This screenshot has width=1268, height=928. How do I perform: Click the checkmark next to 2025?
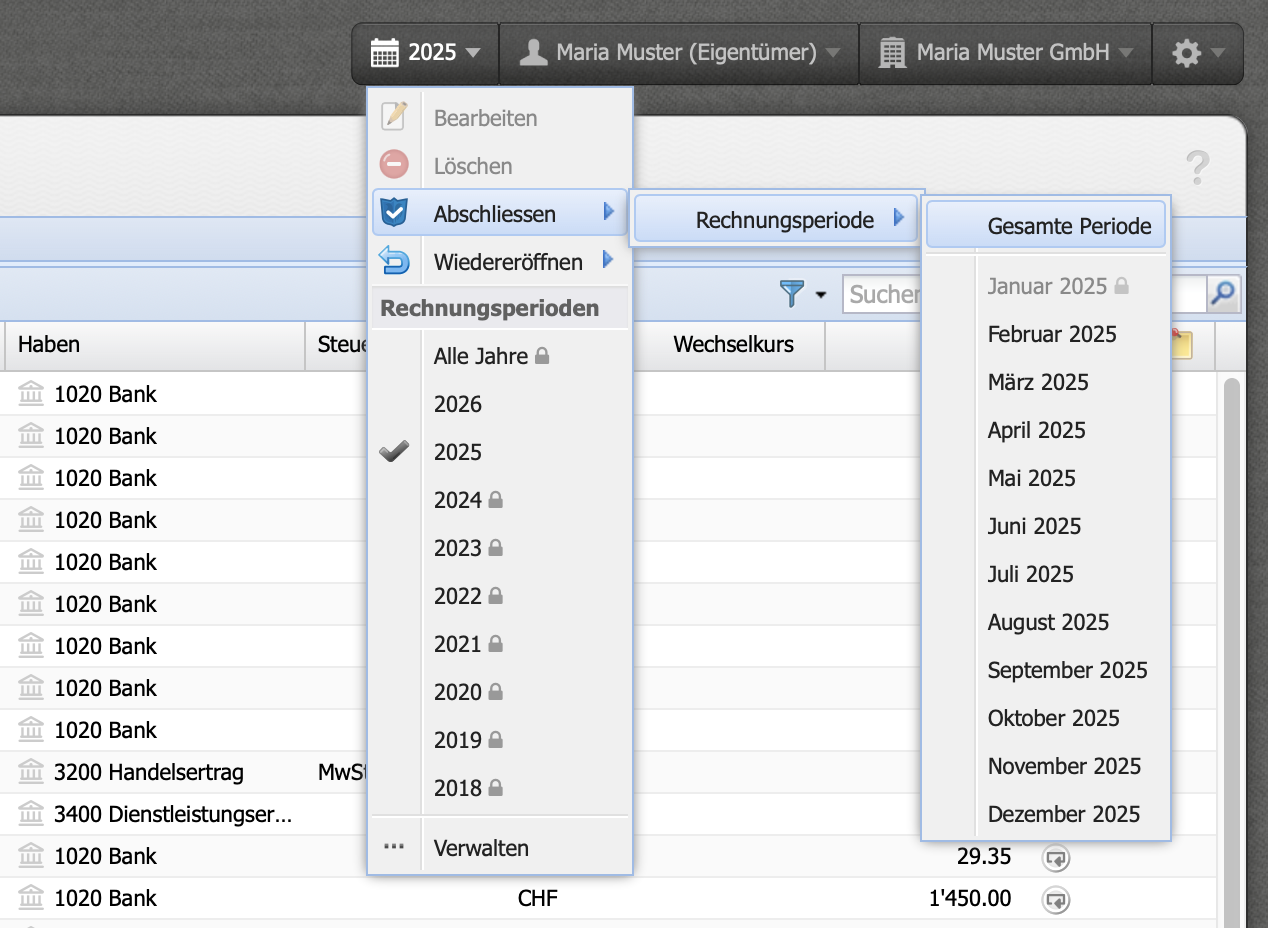(394, 451)
